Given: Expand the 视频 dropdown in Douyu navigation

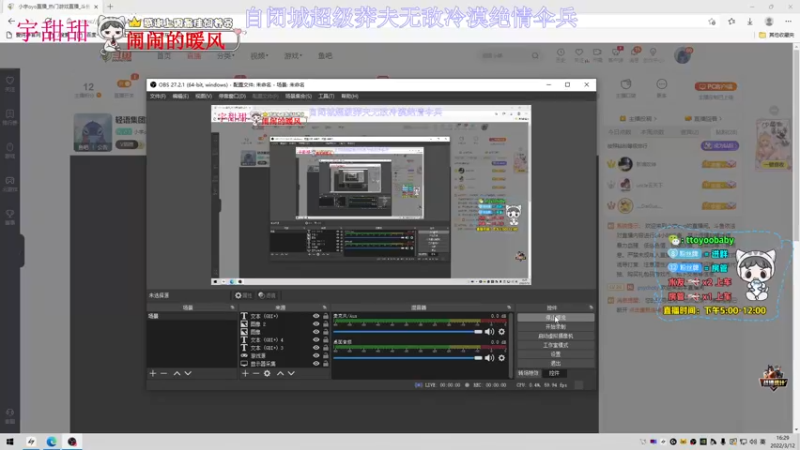Looking at the screenshot, I should (259, 56).
